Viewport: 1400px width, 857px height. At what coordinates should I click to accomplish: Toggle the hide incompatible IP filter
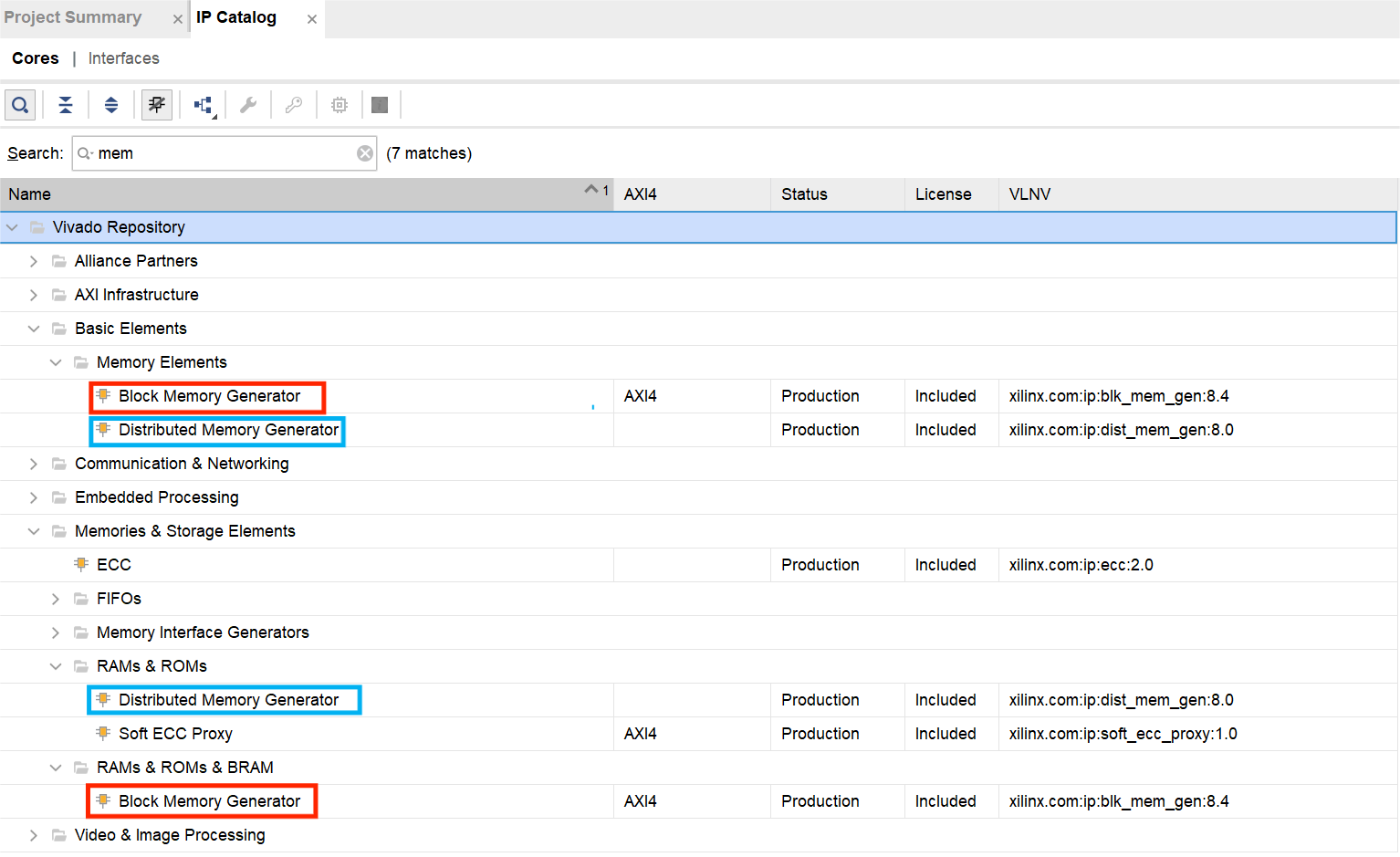157,105
